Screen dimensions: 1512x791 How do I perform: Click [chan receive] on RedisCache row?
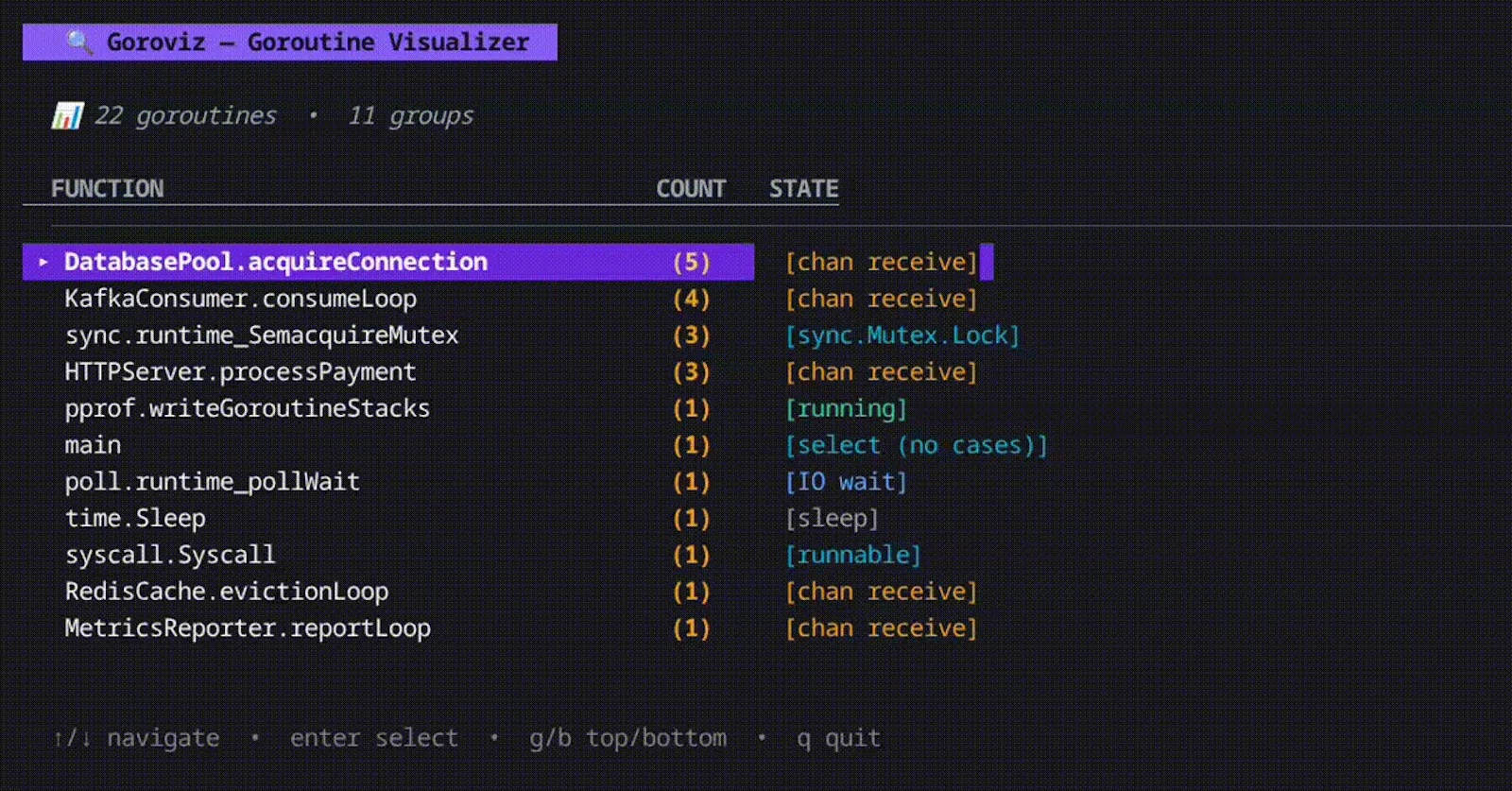point(882,592)
